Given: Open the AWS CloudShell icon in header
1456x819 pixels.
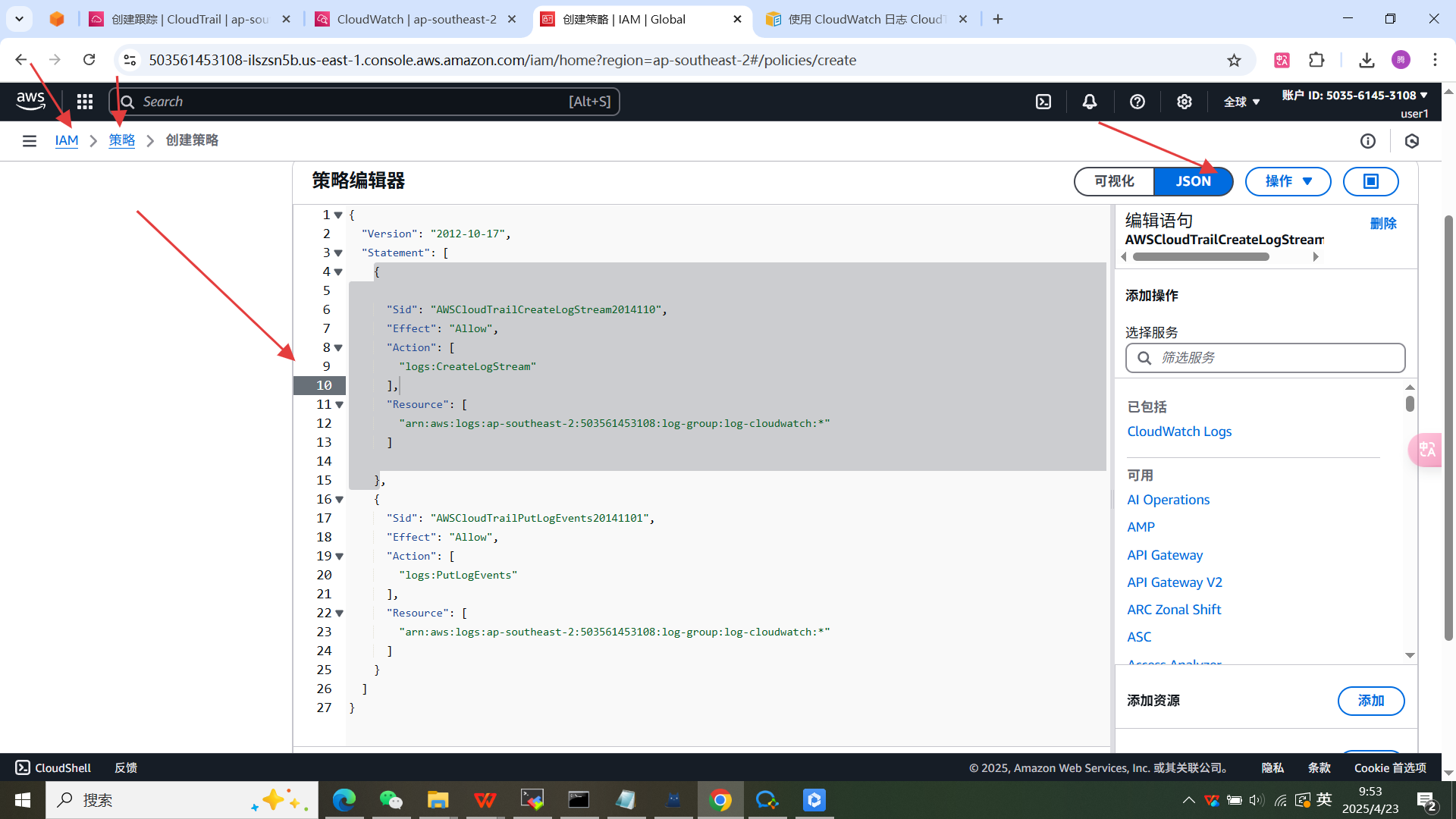Looking at the screenshot, I should [x=1043, y=102].
